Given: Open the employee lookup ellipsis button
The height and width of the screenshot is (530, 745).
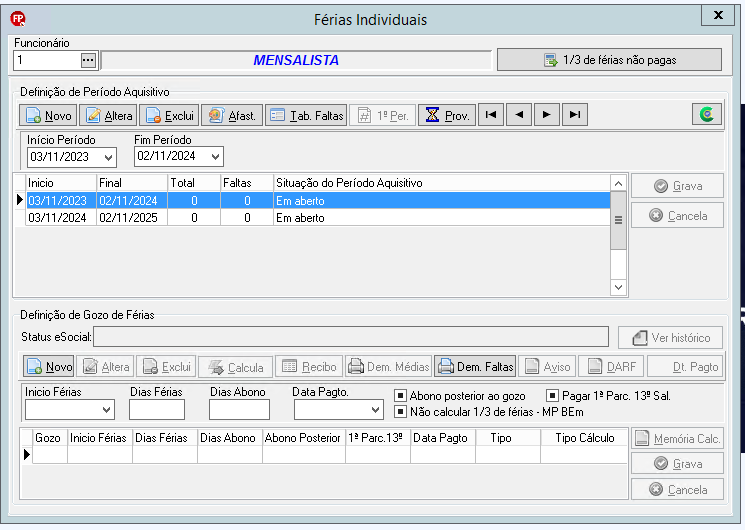Looking at the screenshot, I should click(88, 60).
